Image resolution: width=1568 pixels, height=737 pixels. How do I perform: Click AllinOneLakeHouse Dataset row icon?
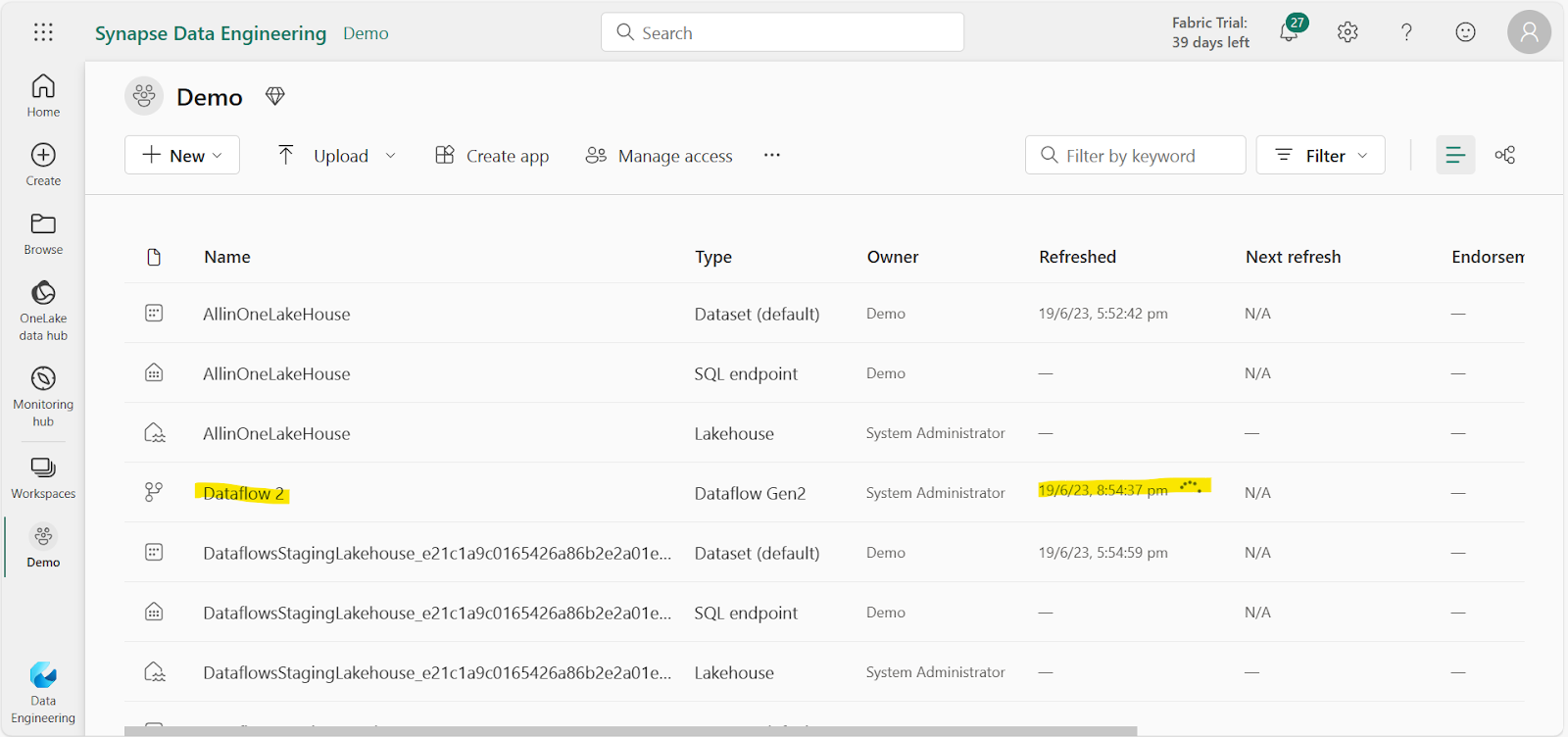pyautogui.click(x=154, y=313)
